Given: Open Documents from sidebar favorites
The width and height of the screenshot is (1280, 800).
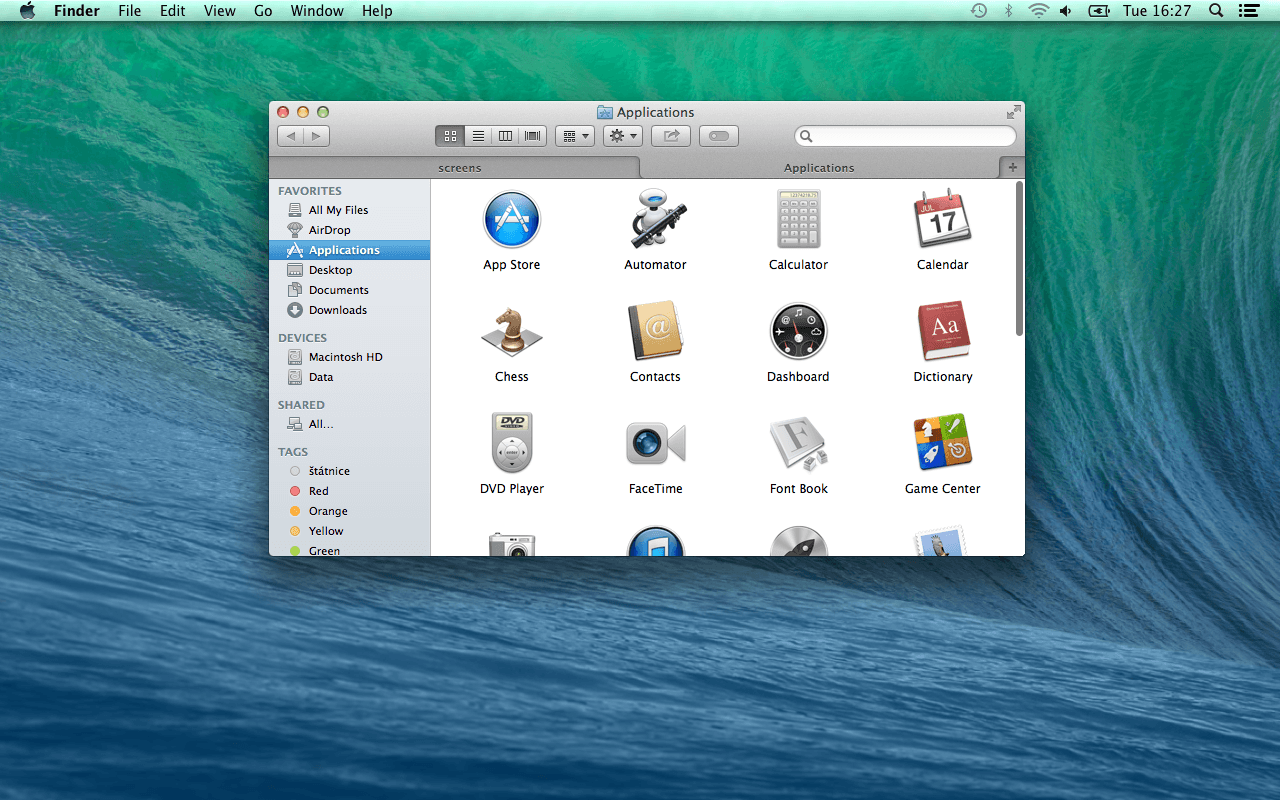Looking at the screenshot, I should pyautogui.click(x=349, y=290).
